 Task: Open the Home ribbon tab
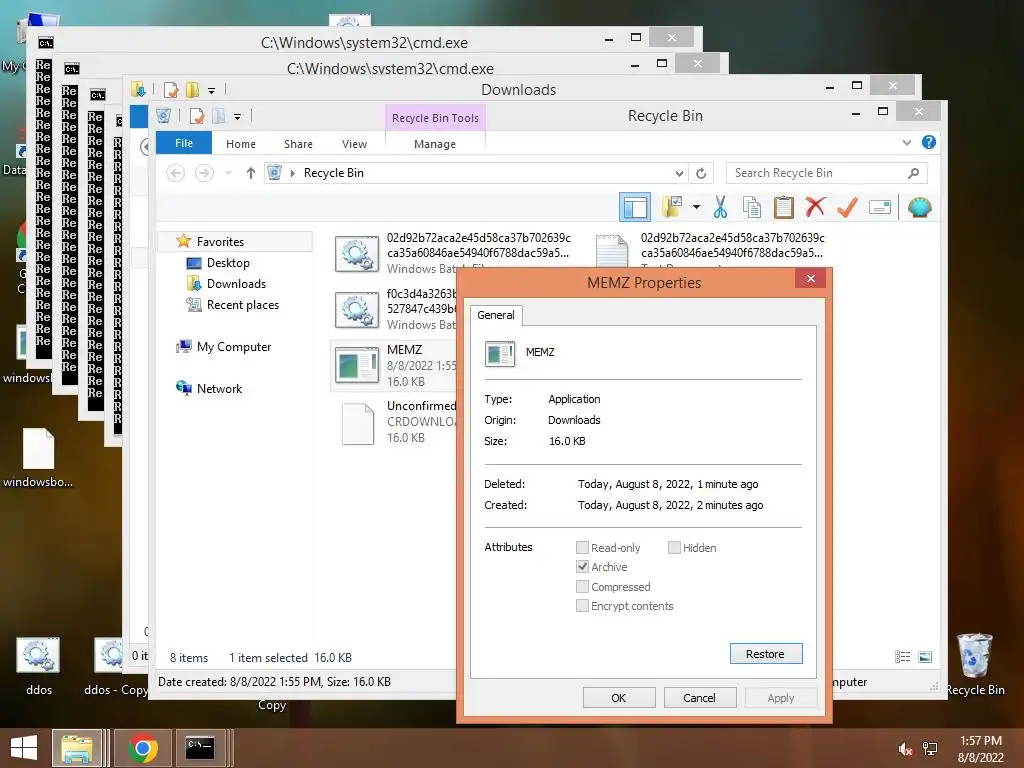pyautogui.click(x=240, y=144)
